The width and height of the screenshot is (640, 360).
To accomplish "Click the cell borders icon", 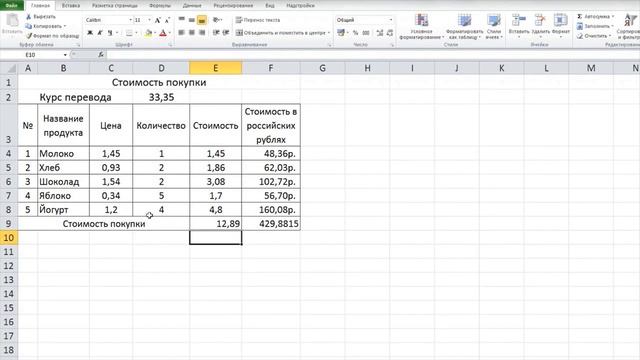I will tap(129, 33).
